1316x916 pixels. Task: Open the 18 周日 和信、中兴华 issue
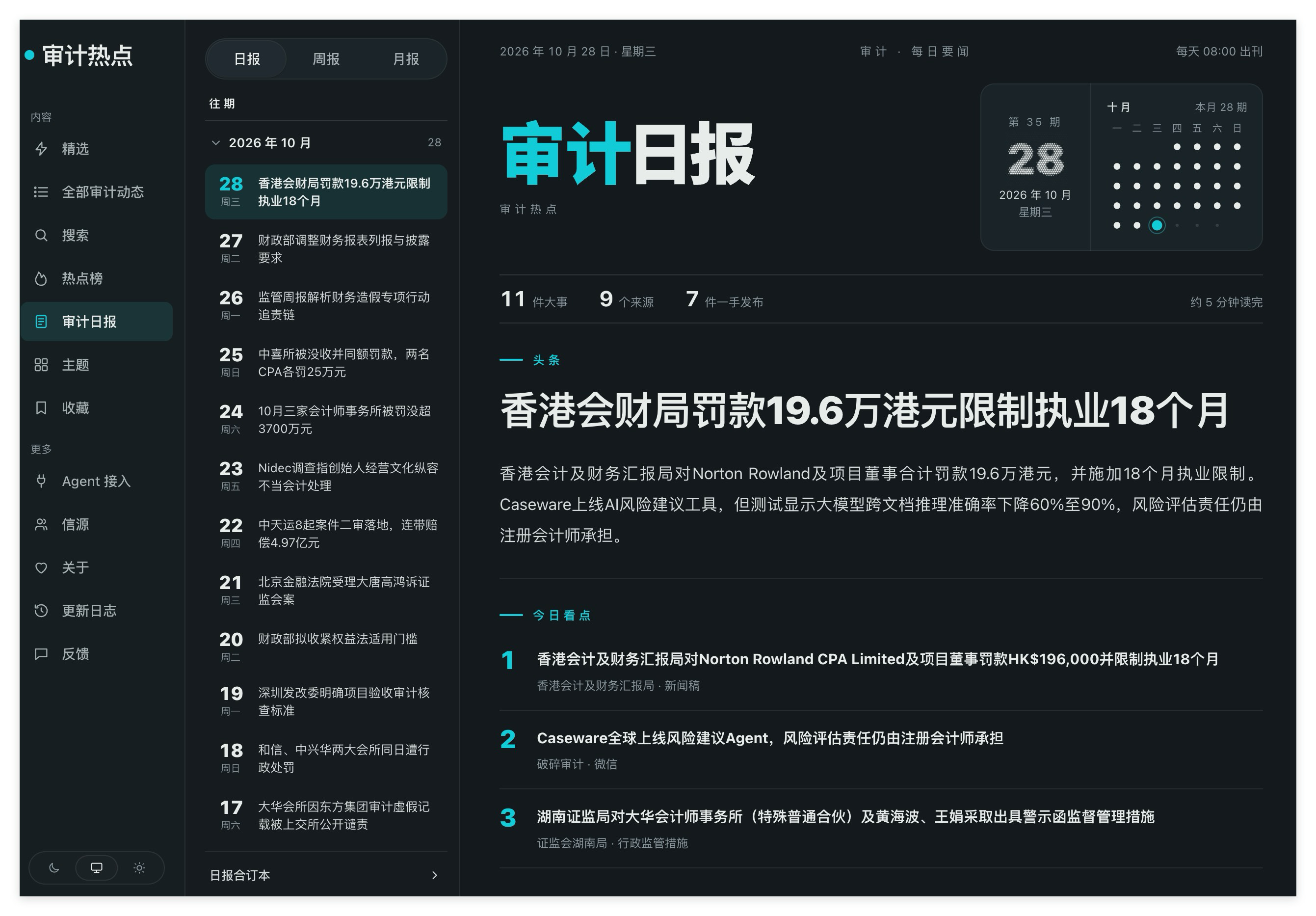(x=326, y=758)
